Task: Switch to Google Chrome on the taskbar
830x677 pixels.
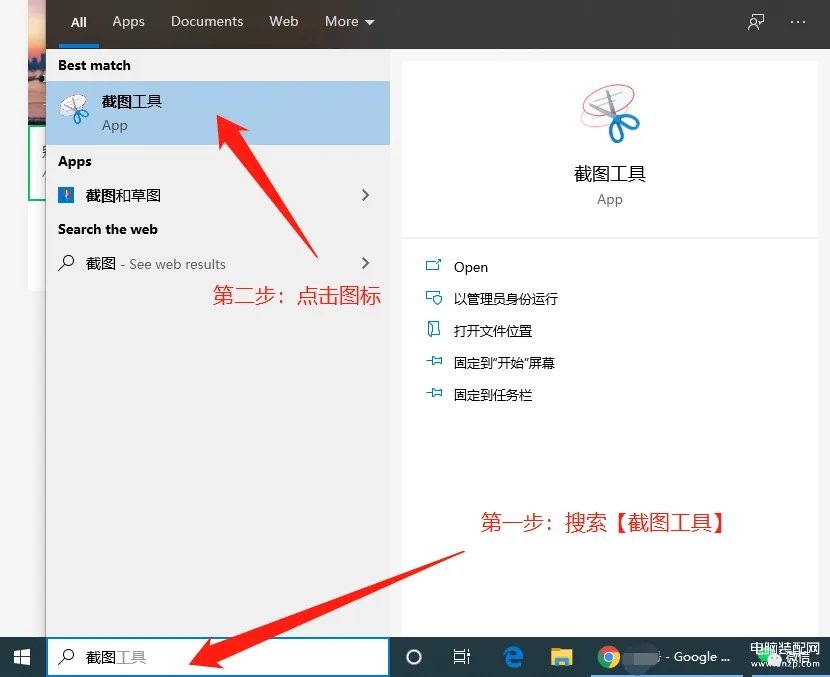Action: coord(610,657)
